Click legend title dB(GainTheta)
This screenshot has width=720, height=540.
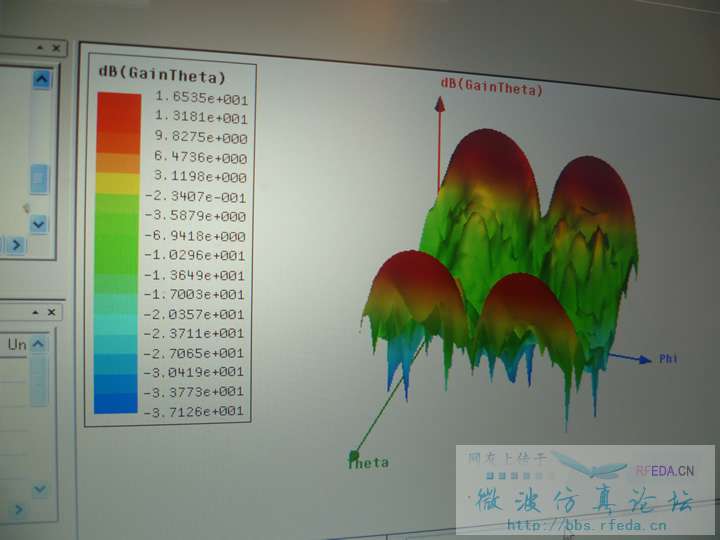click(162, 74)
